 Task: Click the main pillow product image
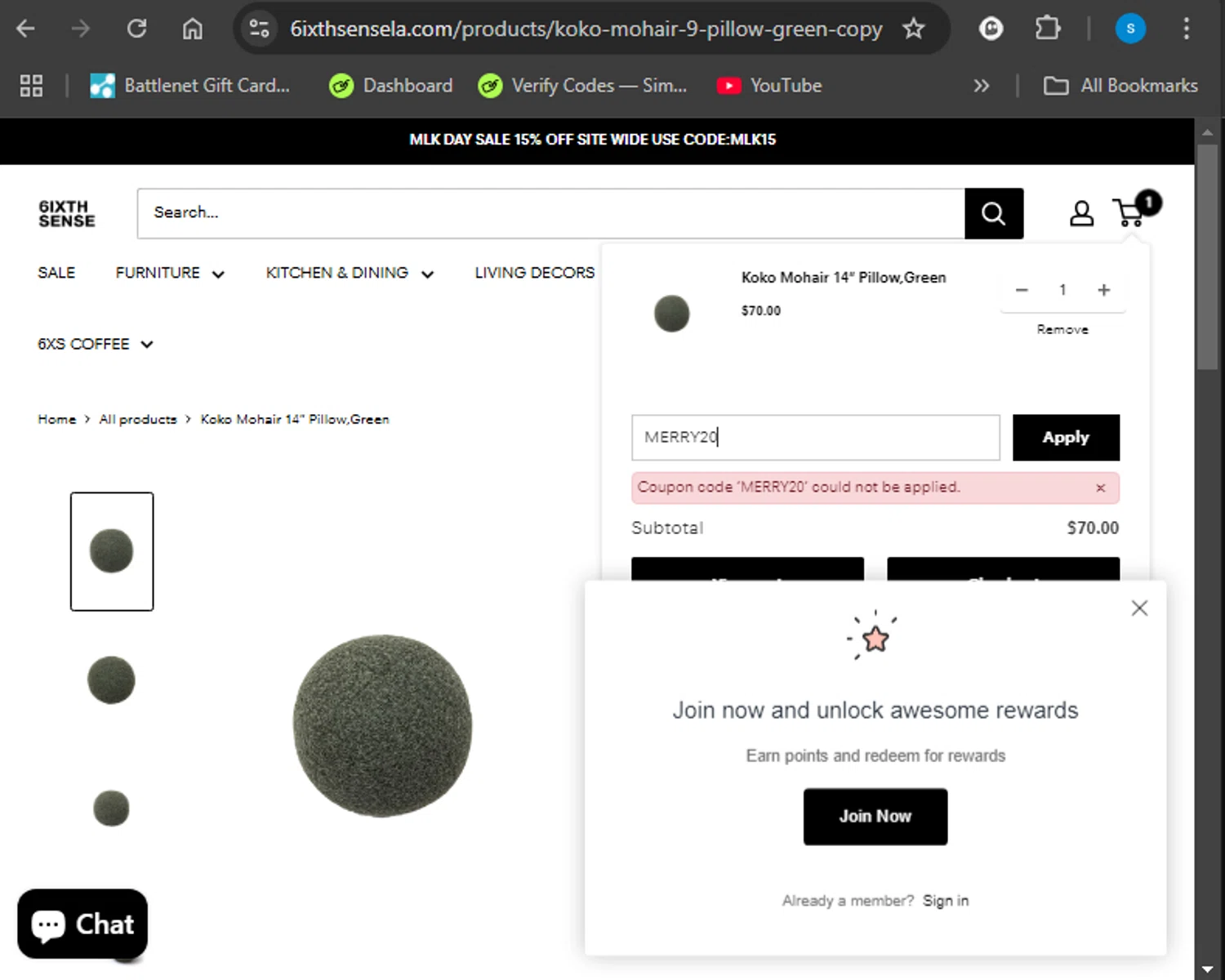pos(382,725)
